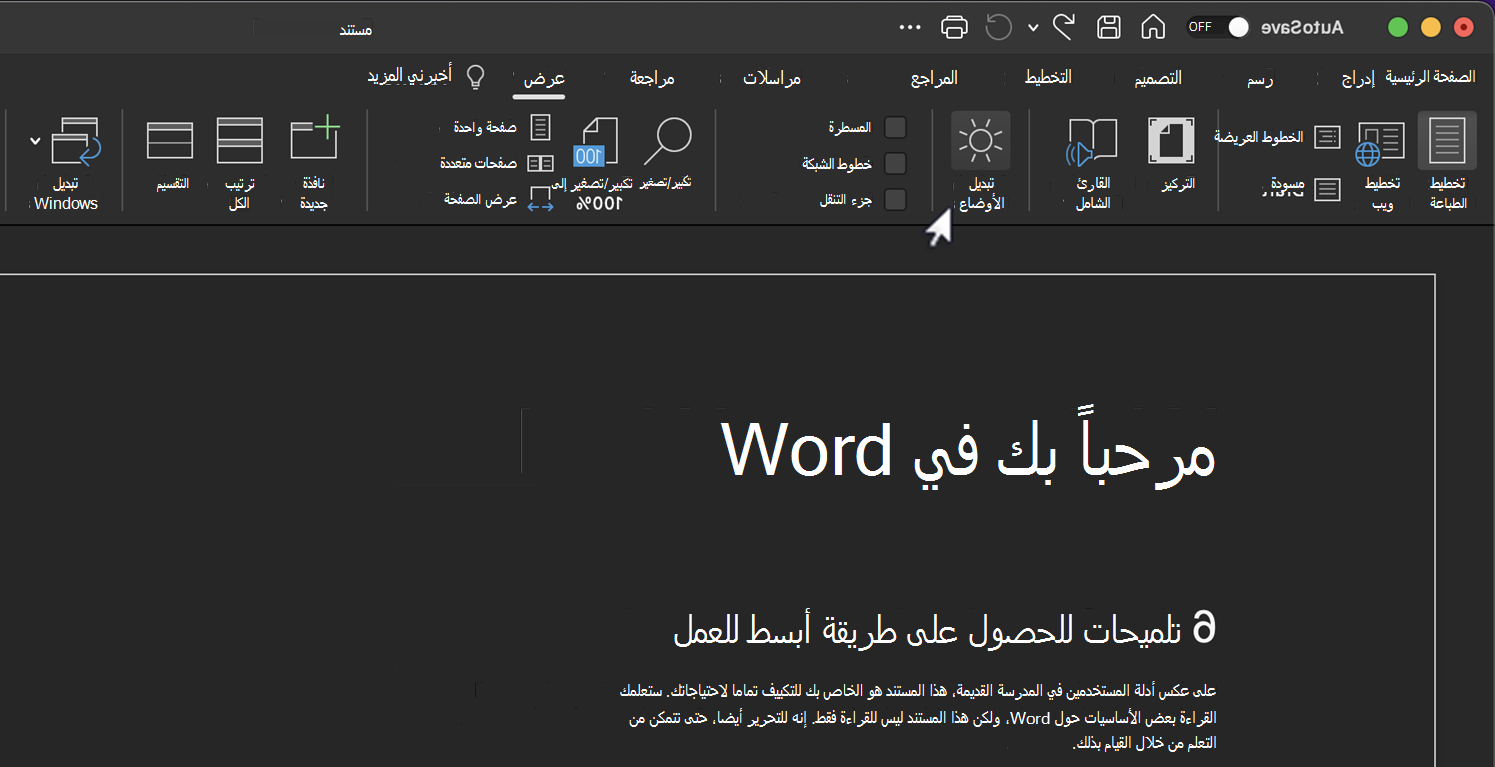Launch Immersive Reader (القارئ الشامل)
The image size is (1495, 767).
pyautogui.click(x=1091, y=162)
